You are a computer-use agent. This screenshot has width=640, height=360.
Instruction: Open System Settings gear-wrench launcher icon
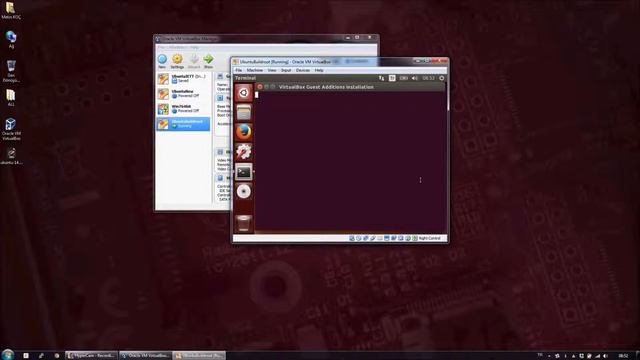tap(244, 152)
